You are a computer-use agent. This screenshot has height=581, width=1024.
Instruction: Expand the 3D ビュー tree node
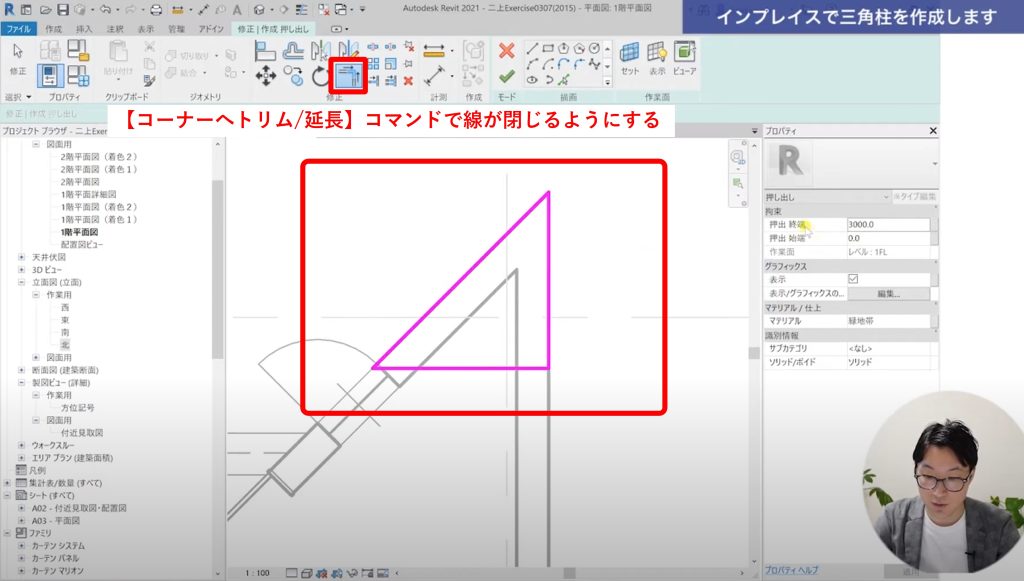(22, 270)
